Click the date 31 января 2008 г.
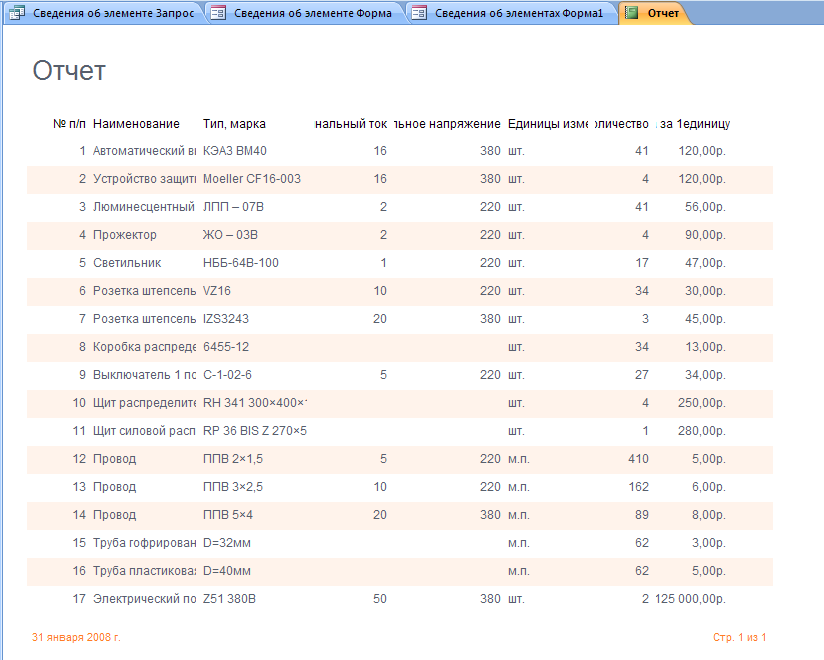This screenshot has width=824, height=660. pyautogui.click(x=76, y=637)
